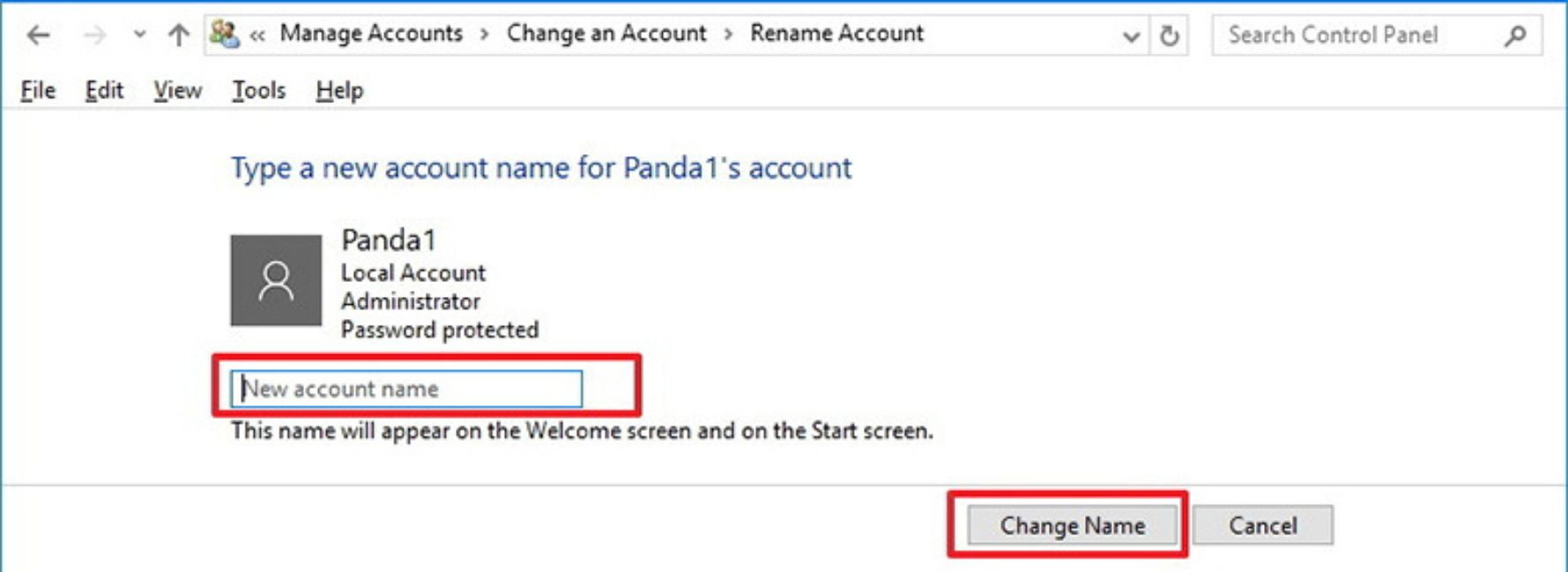This screenshot has height=572, width=1568.
Task: Expand the arrow after Change an Account breadcrumb
Action: [728, 34]
